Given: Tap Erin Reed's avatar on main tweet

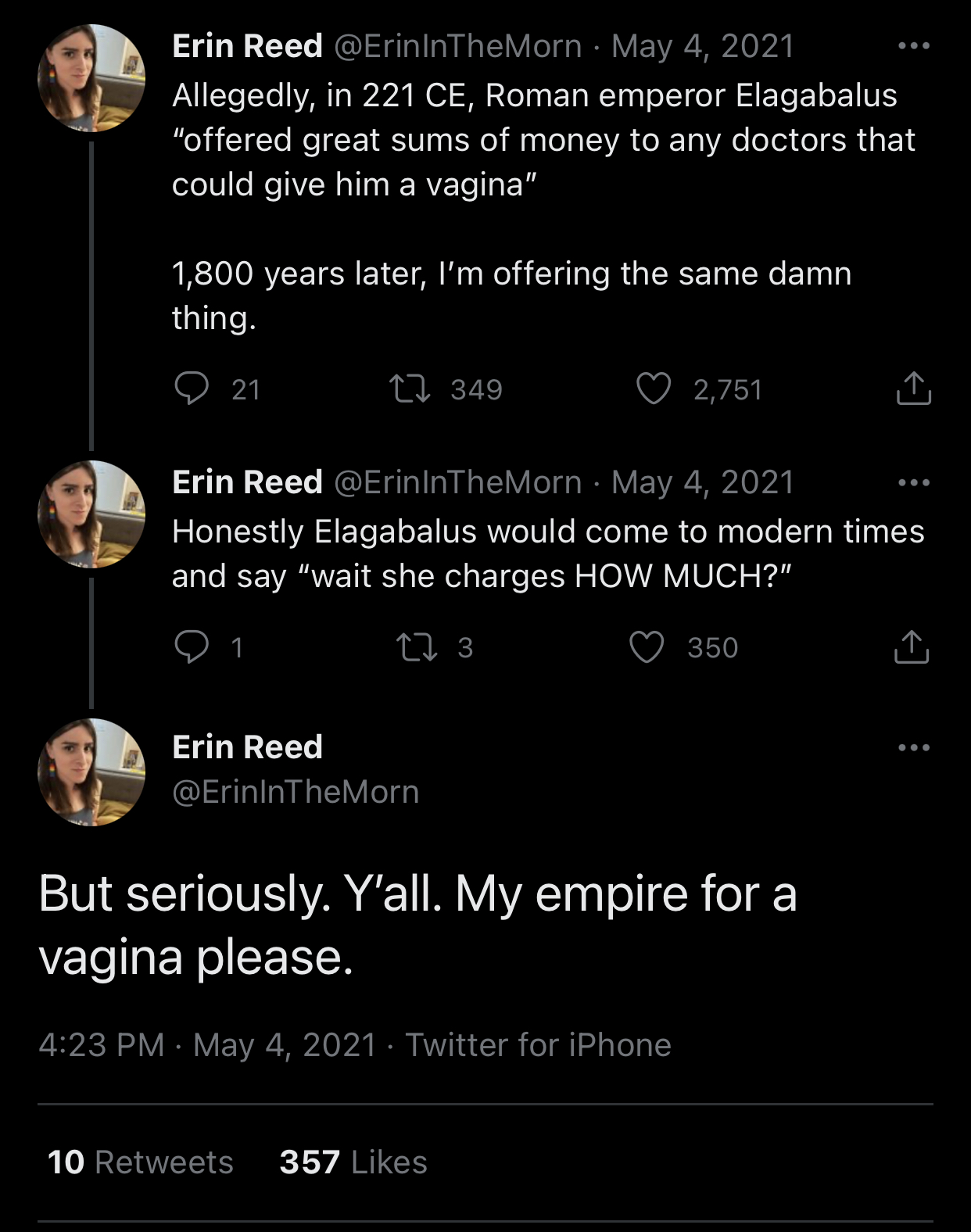Looking at the screenshot, I should (x=91, y=772).
